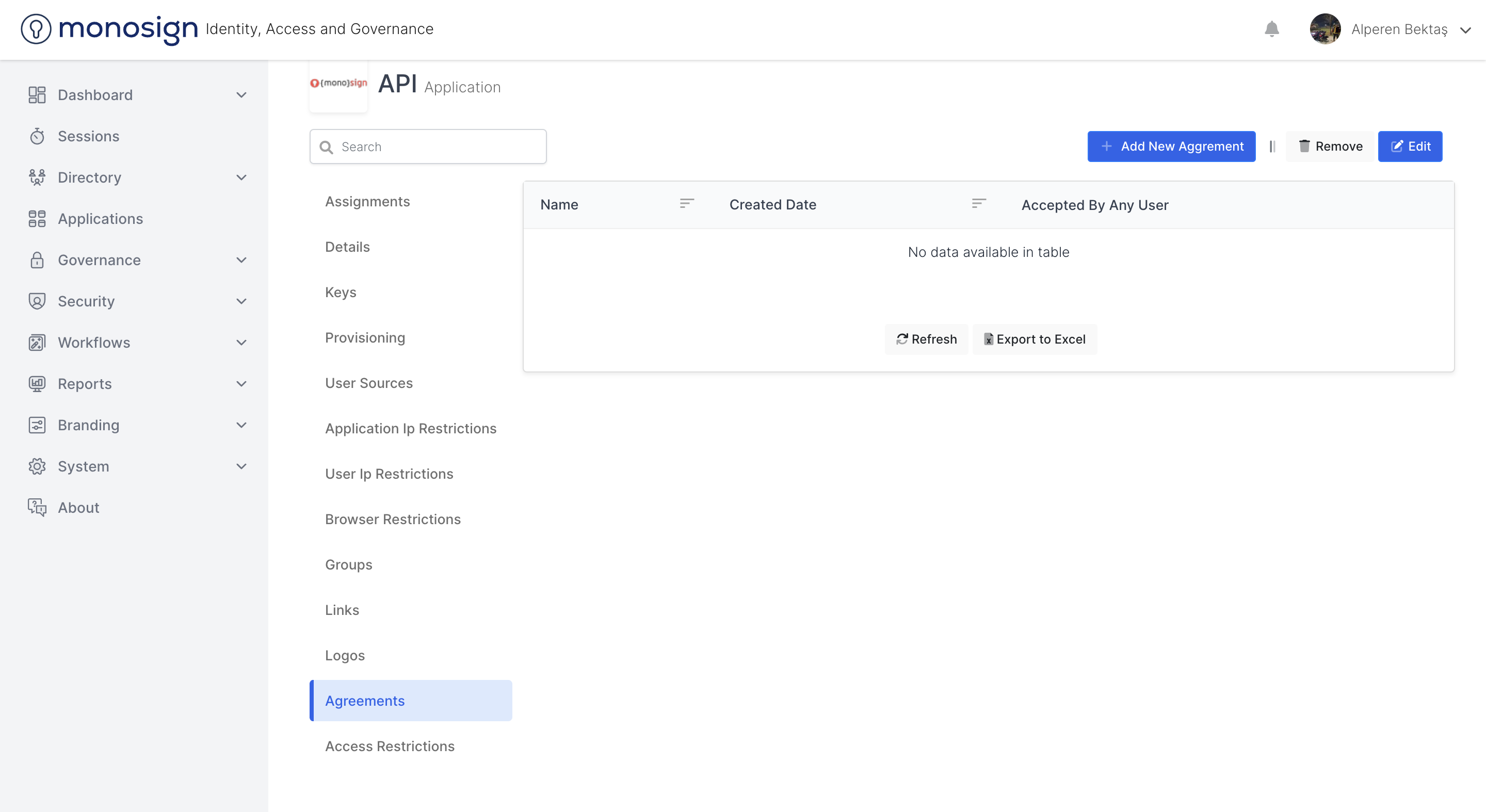
Task: Open the Access Restrictions tab
Action: pos(390,745)
